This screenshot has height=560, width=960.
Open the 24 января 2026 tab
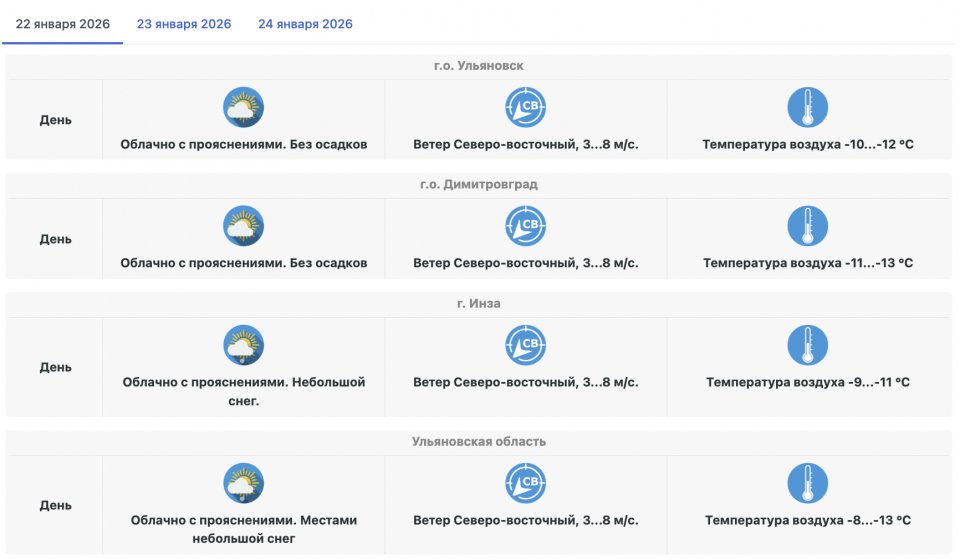pos(305,24)
